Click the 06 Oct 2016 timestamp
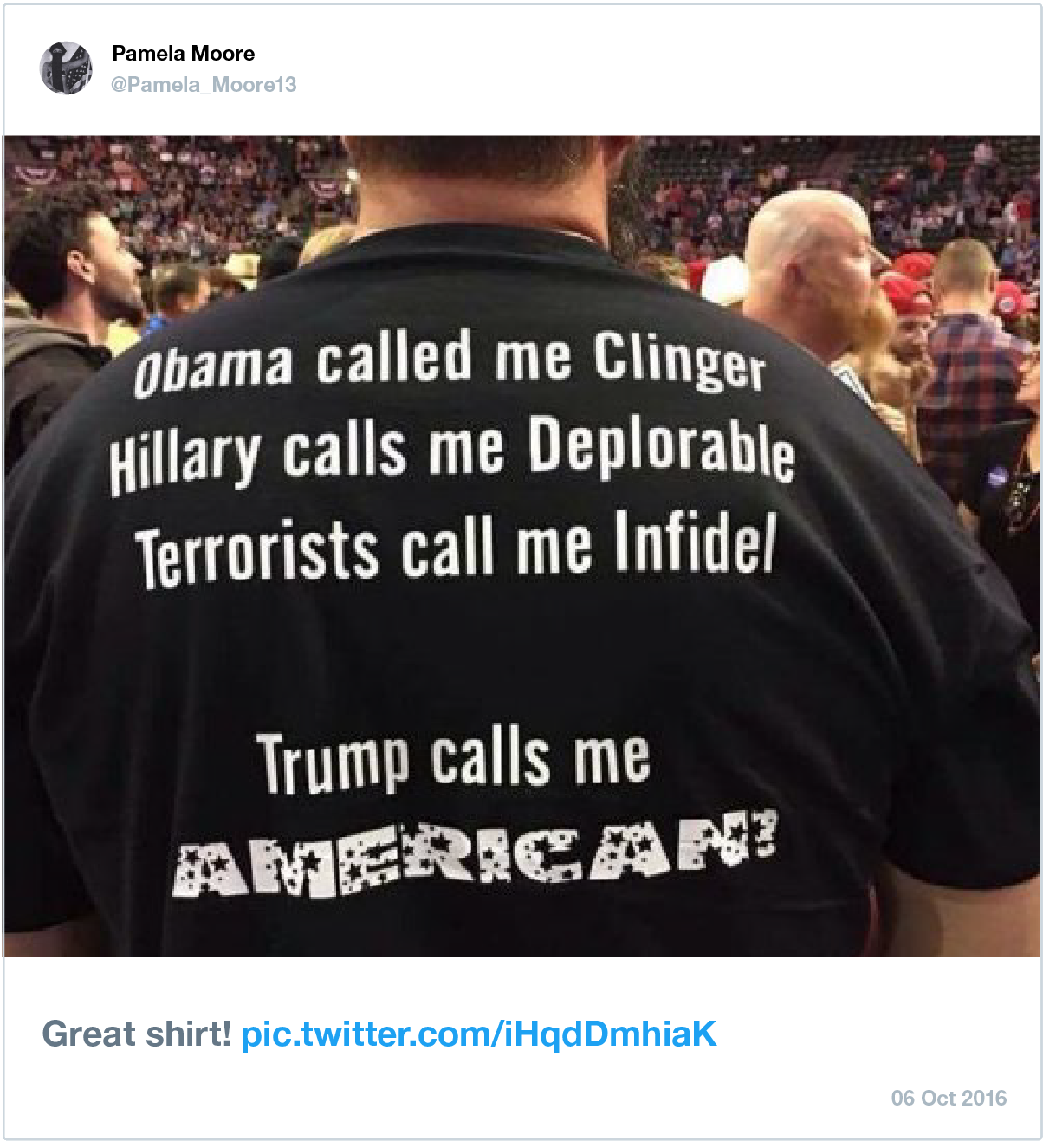The image size is (1043, 1148). click(x=949, y=1099)
